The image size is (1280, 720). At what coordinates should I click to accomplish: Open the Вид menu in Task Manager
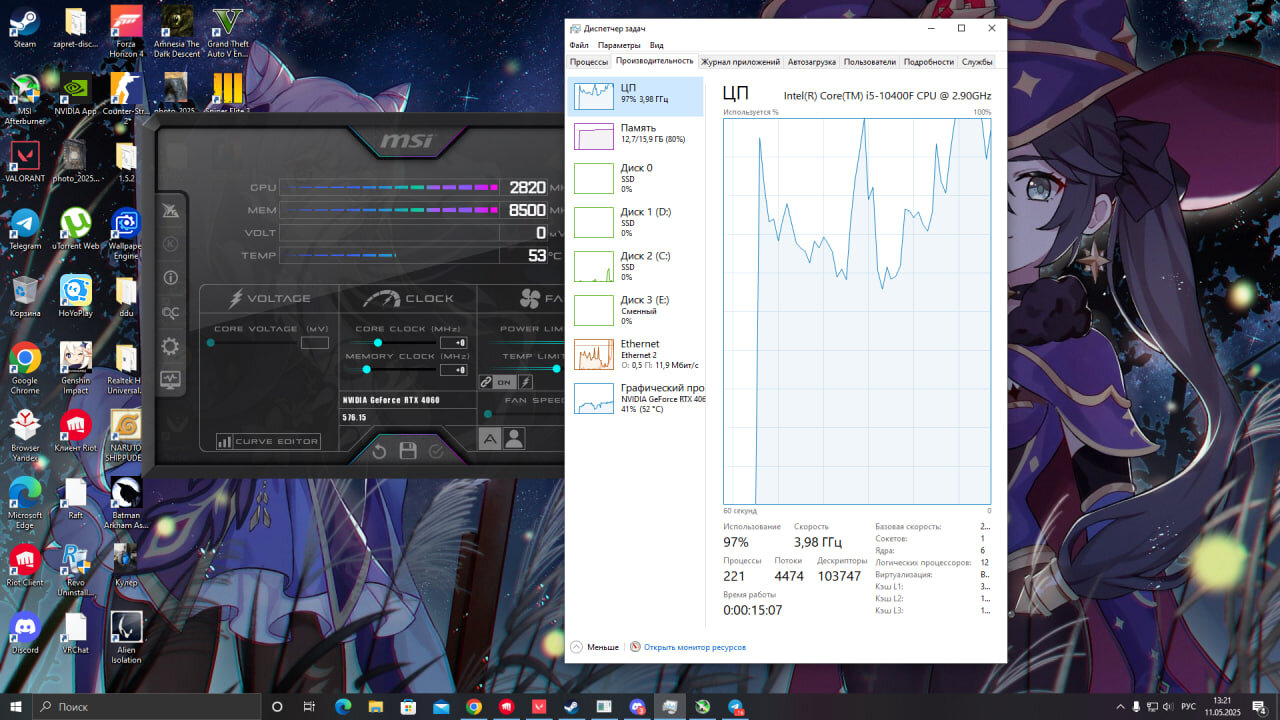tap(656, 45)
